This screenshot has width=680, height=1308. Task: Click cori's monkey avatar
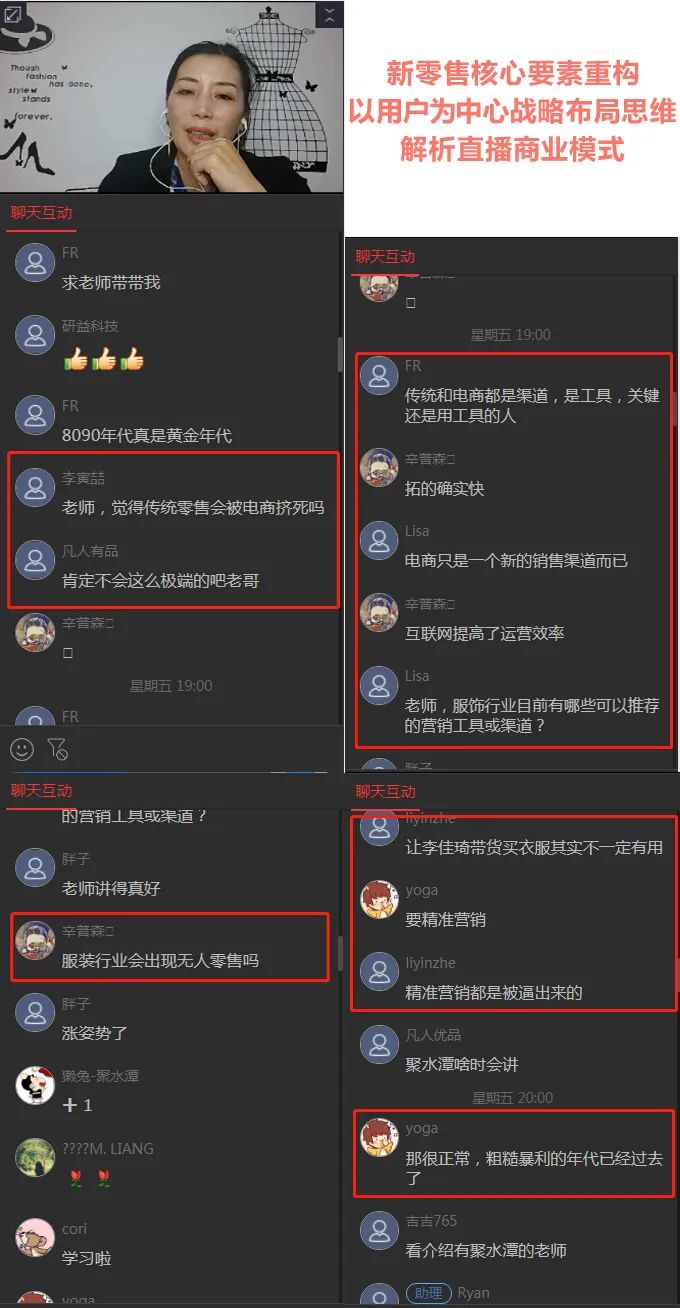35,1237
